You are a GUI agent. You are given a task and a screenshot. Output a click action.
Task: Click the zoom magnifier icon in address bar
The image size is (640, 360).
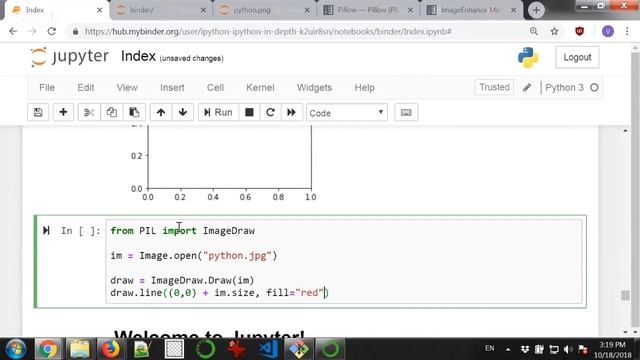(533, 31)
